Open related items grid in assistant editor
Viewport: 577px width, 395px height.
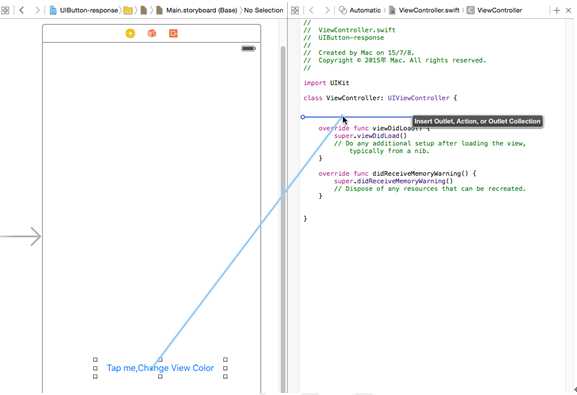tap(295, 11)
